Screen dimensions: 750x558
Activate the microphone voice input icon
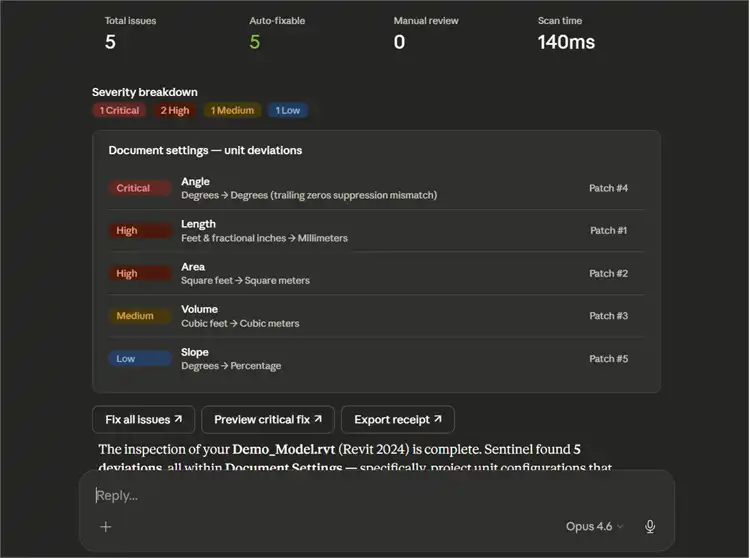(650, 526)
